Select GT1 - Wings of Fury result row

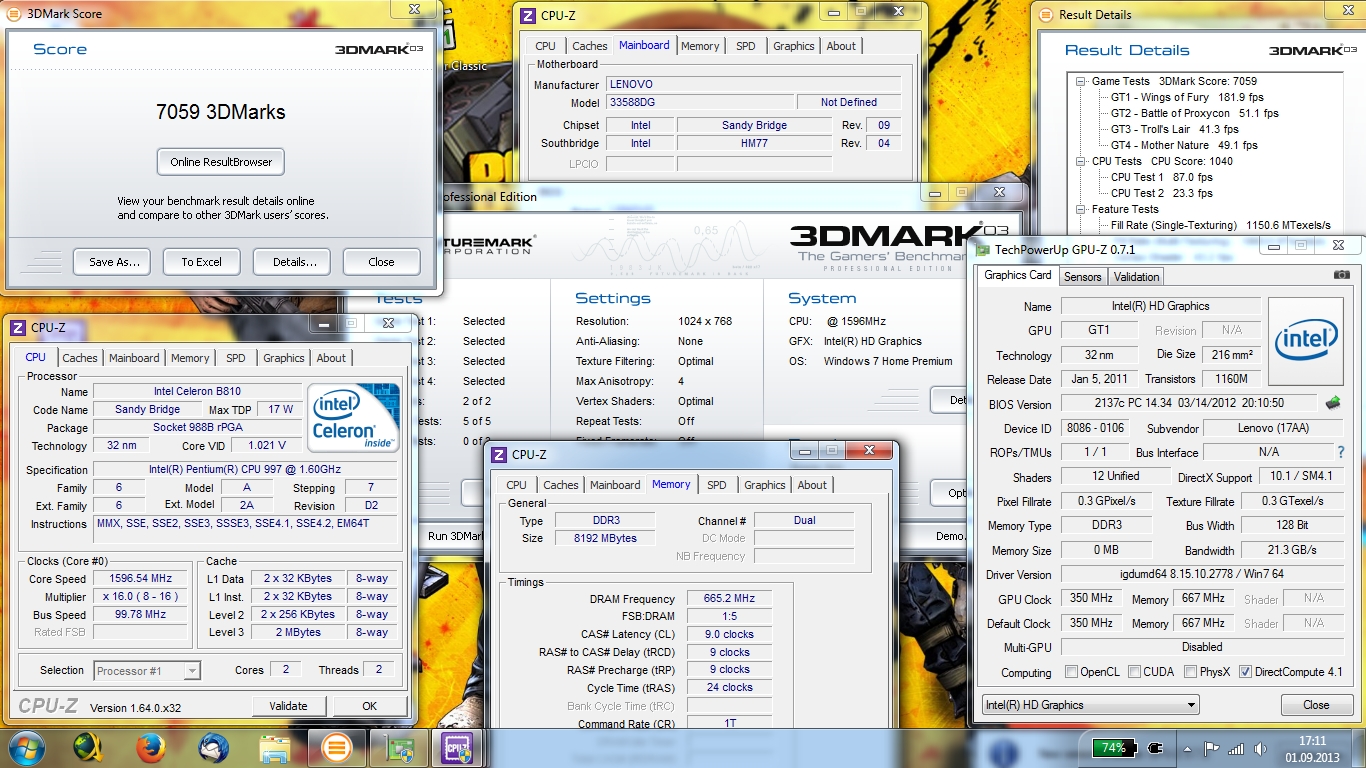(1187, 98)
